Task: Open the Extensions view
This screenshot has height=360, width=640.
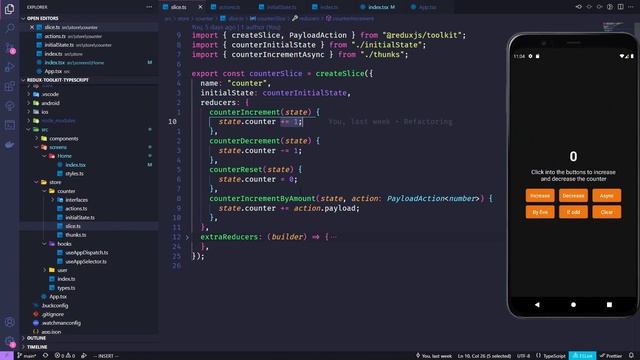Action: click(x=9, y=86)
